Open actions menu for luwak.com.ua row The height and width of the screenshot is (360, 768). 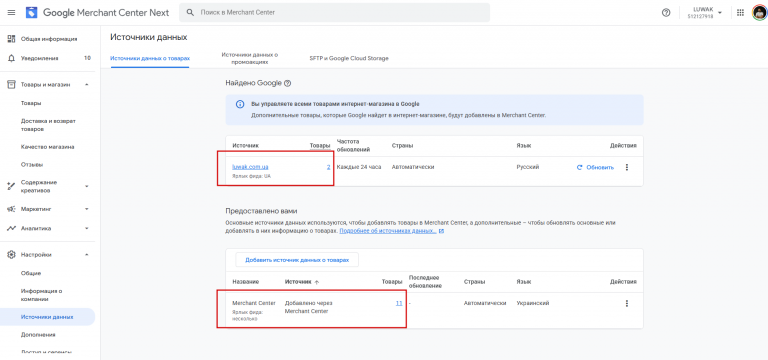(x=626, y=168)
